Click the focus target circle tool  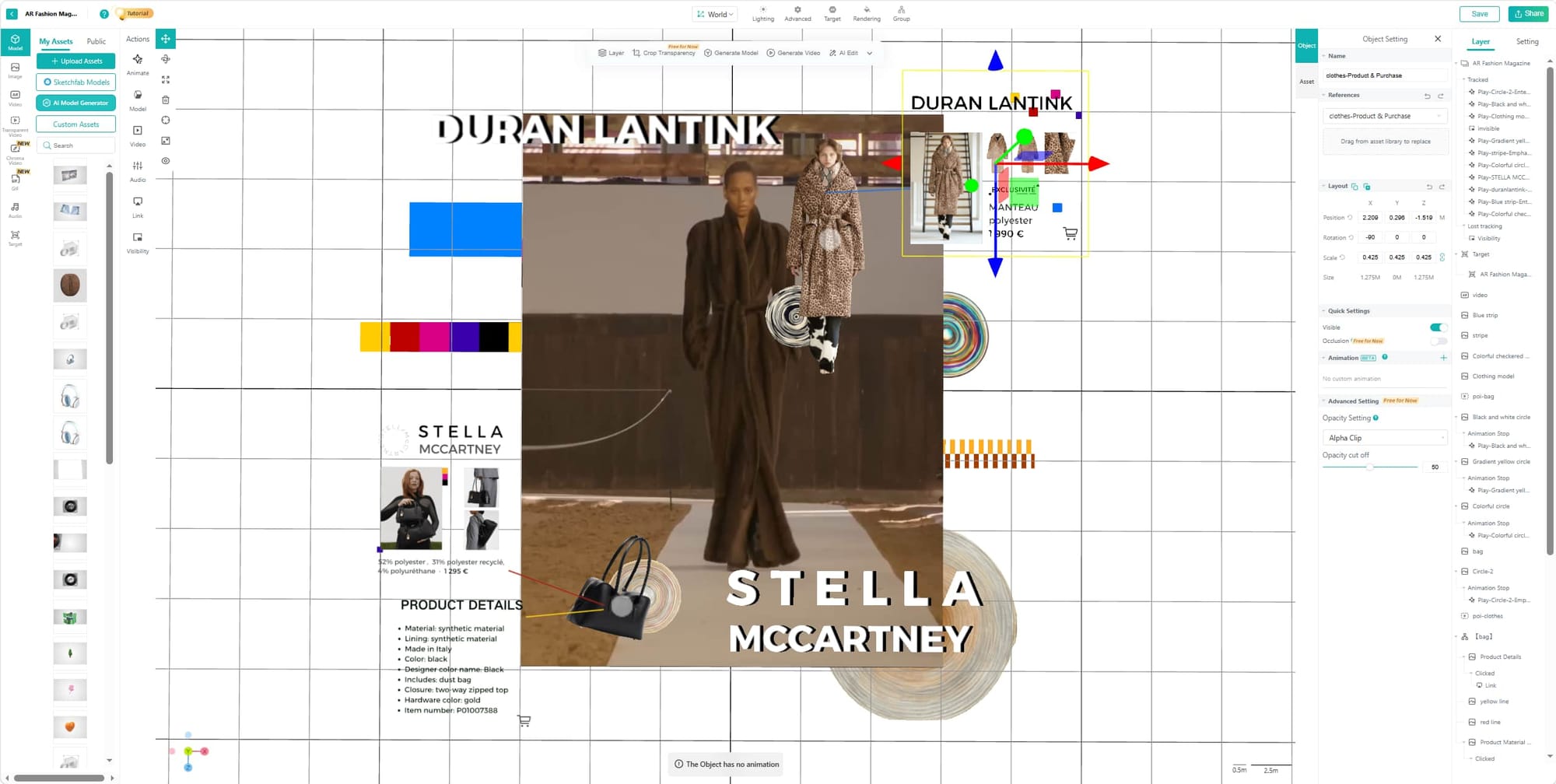[166, 120]
